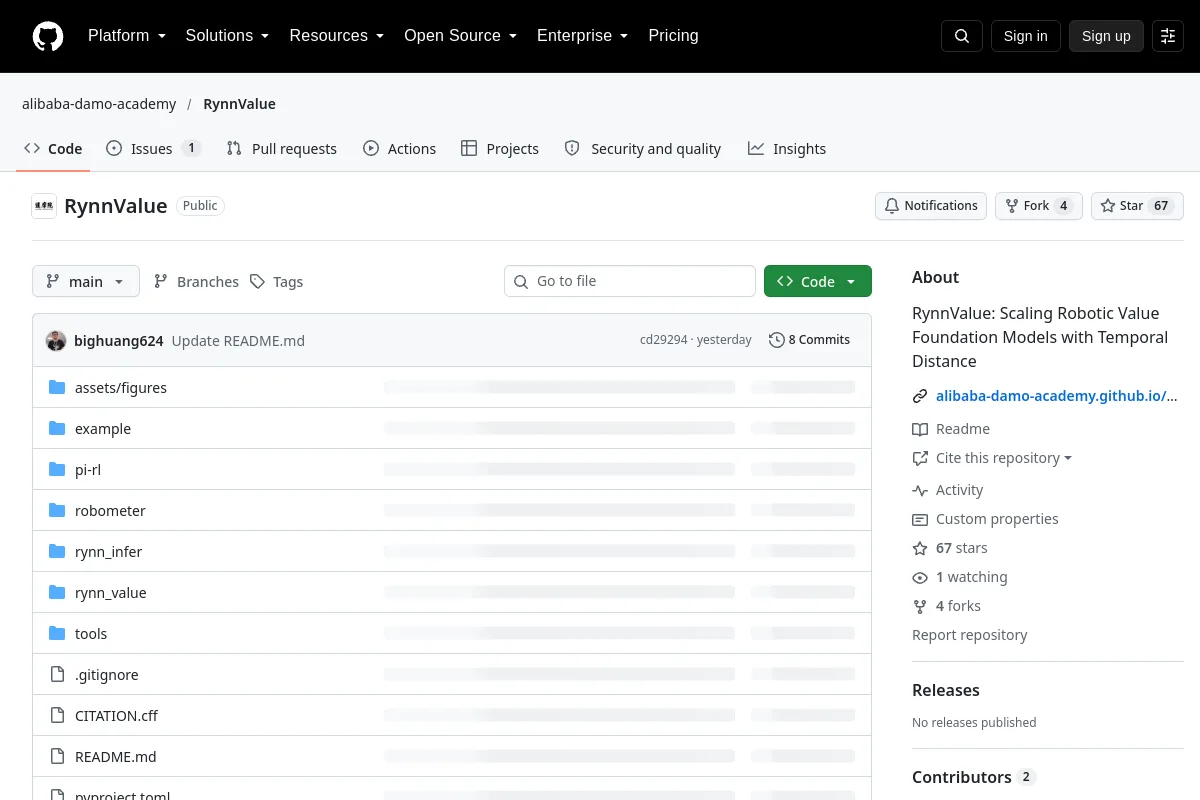Open the Releases heading link
Viewport: 1200px width, 800px height.
point(946,690)
